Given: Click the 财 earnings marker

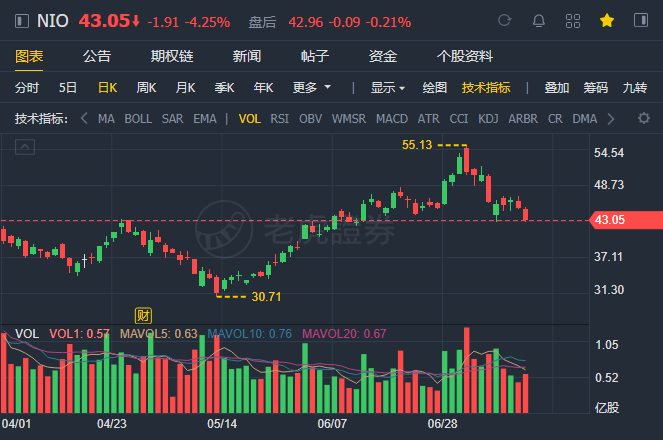Looking at the screenshot, I should (x=143, y=315).
